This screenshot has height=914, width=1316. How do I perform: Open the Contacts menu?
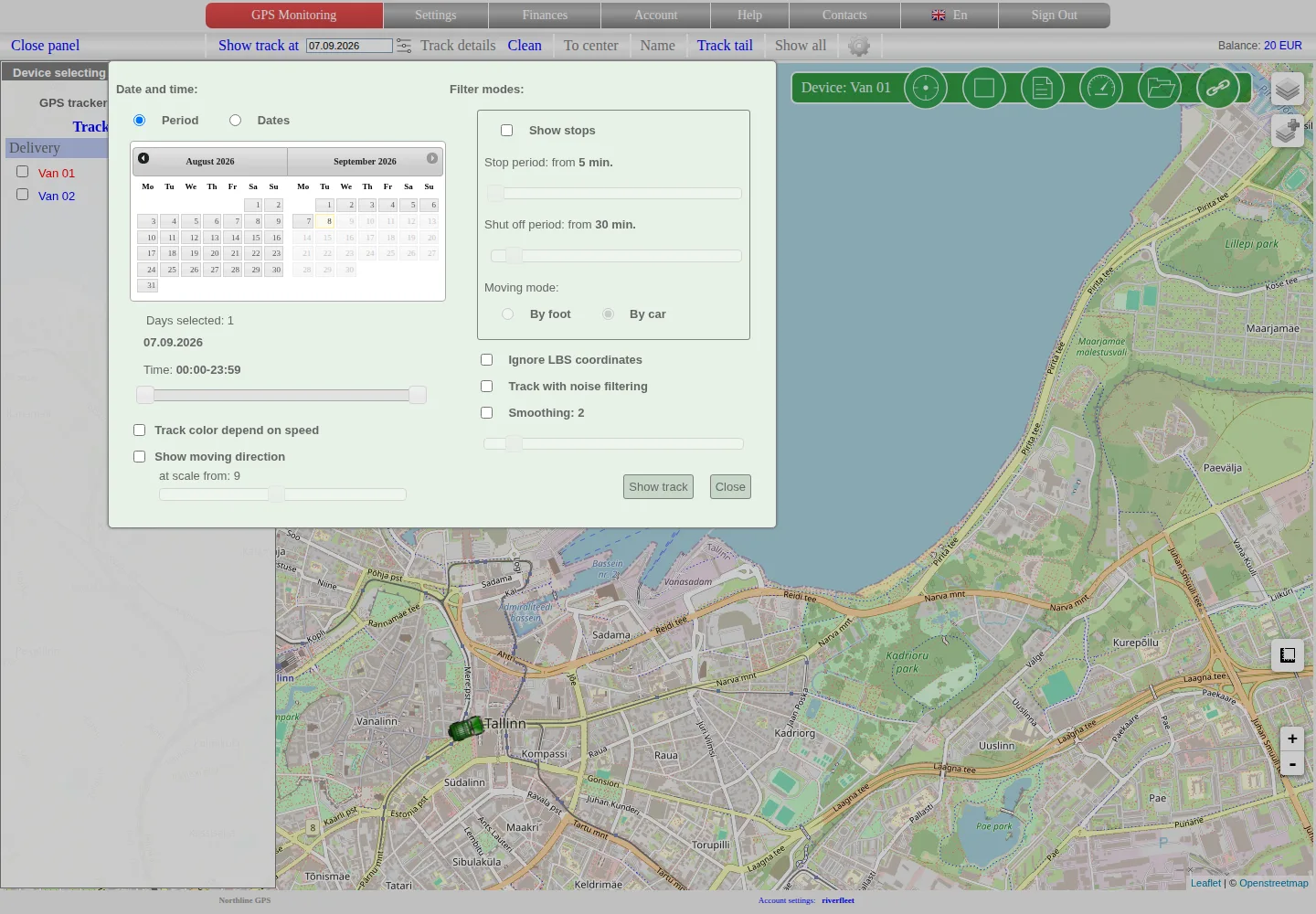pyautogui.click(x=844, y=16)
